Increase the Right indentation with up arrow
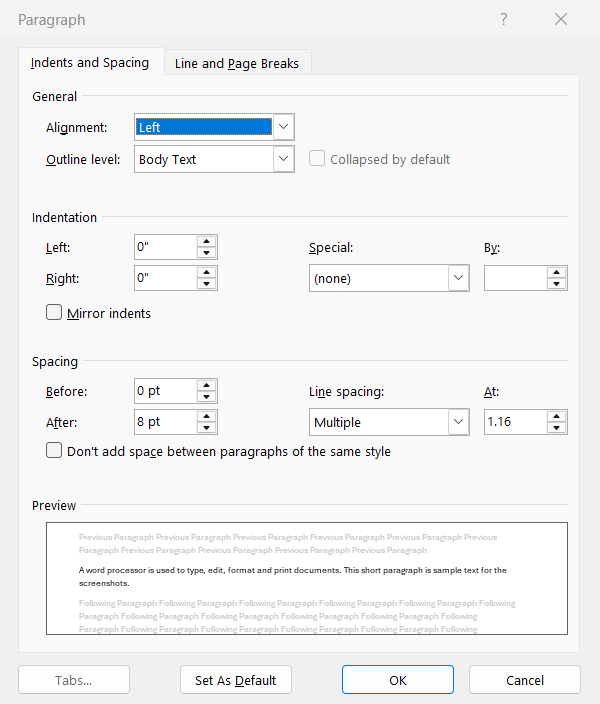This screenshot has width=600, height=704. (x=207, y=272)
